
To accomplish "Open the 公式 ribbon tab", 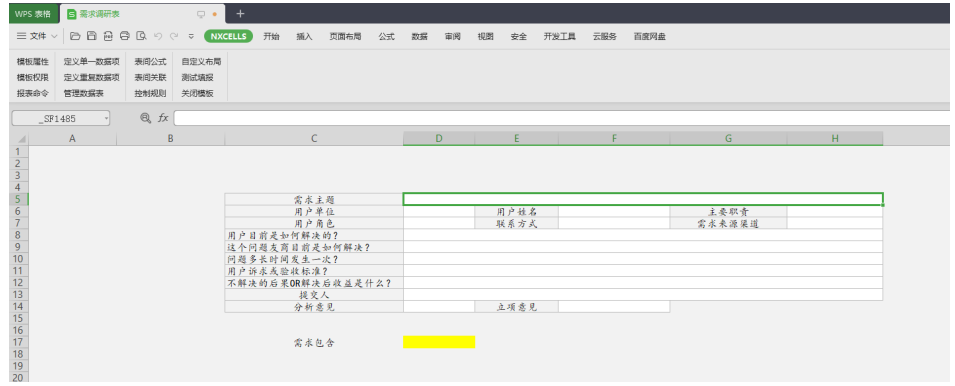I will point(387,37).
